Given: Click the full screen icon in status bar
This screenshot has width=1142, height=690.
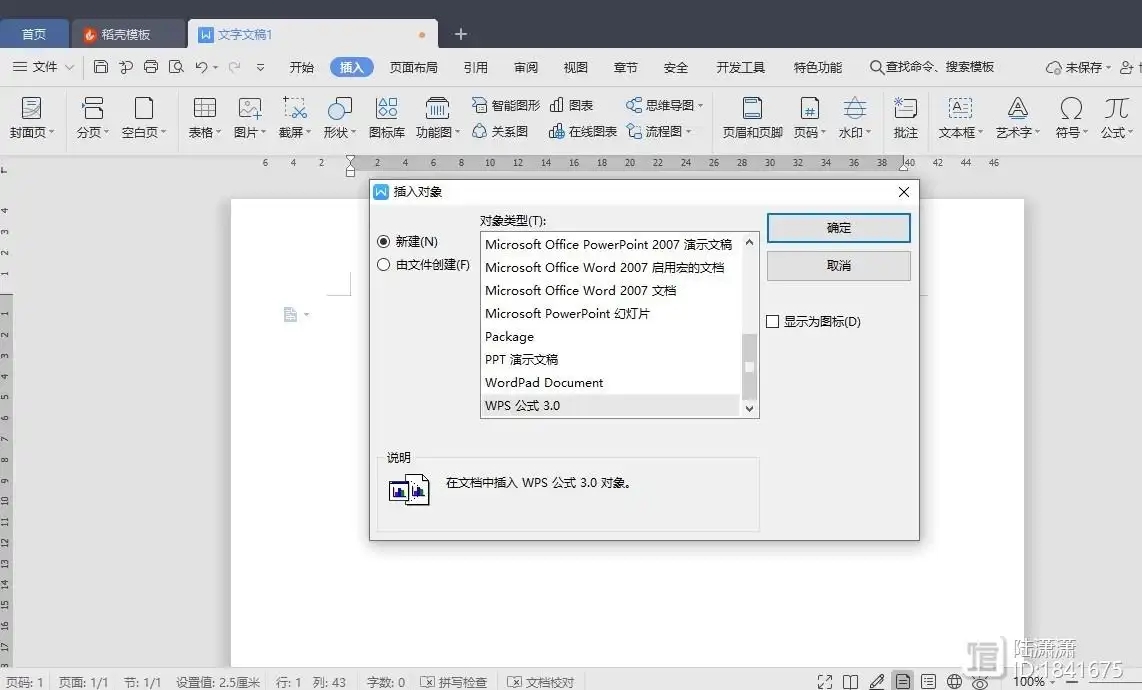Looking at the screenshot, I should [824, 682].
